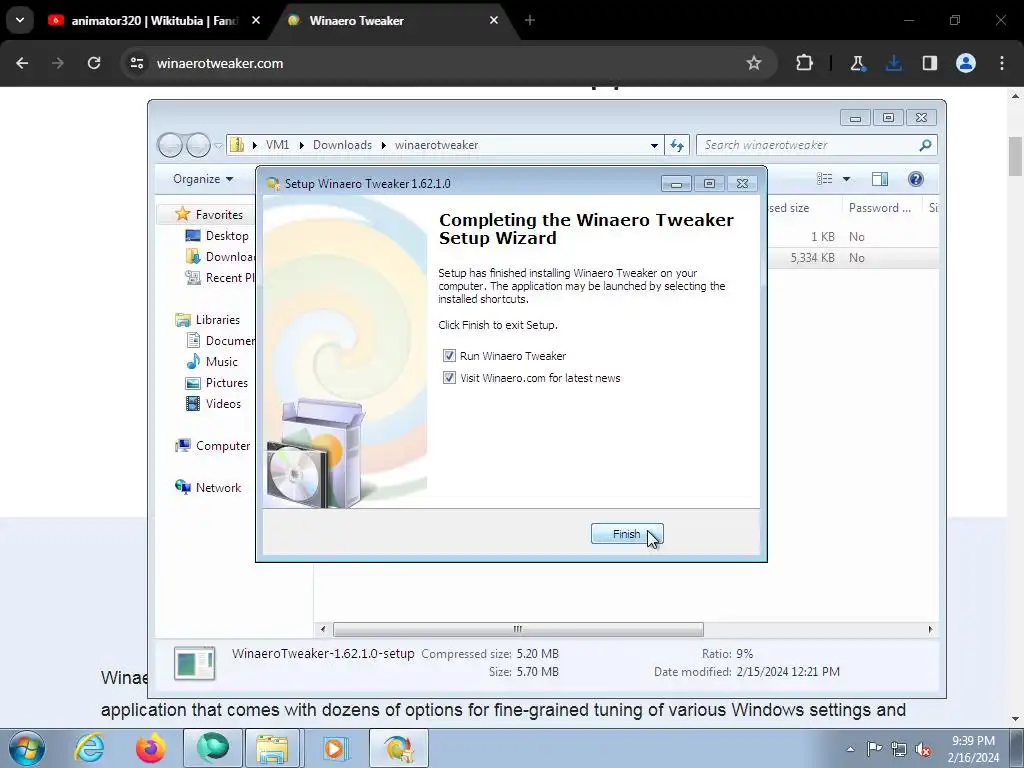Screen dimensions: 1024x768
Task: Open the Libraries node in Explorer
Action: click(x=217, y=319)
